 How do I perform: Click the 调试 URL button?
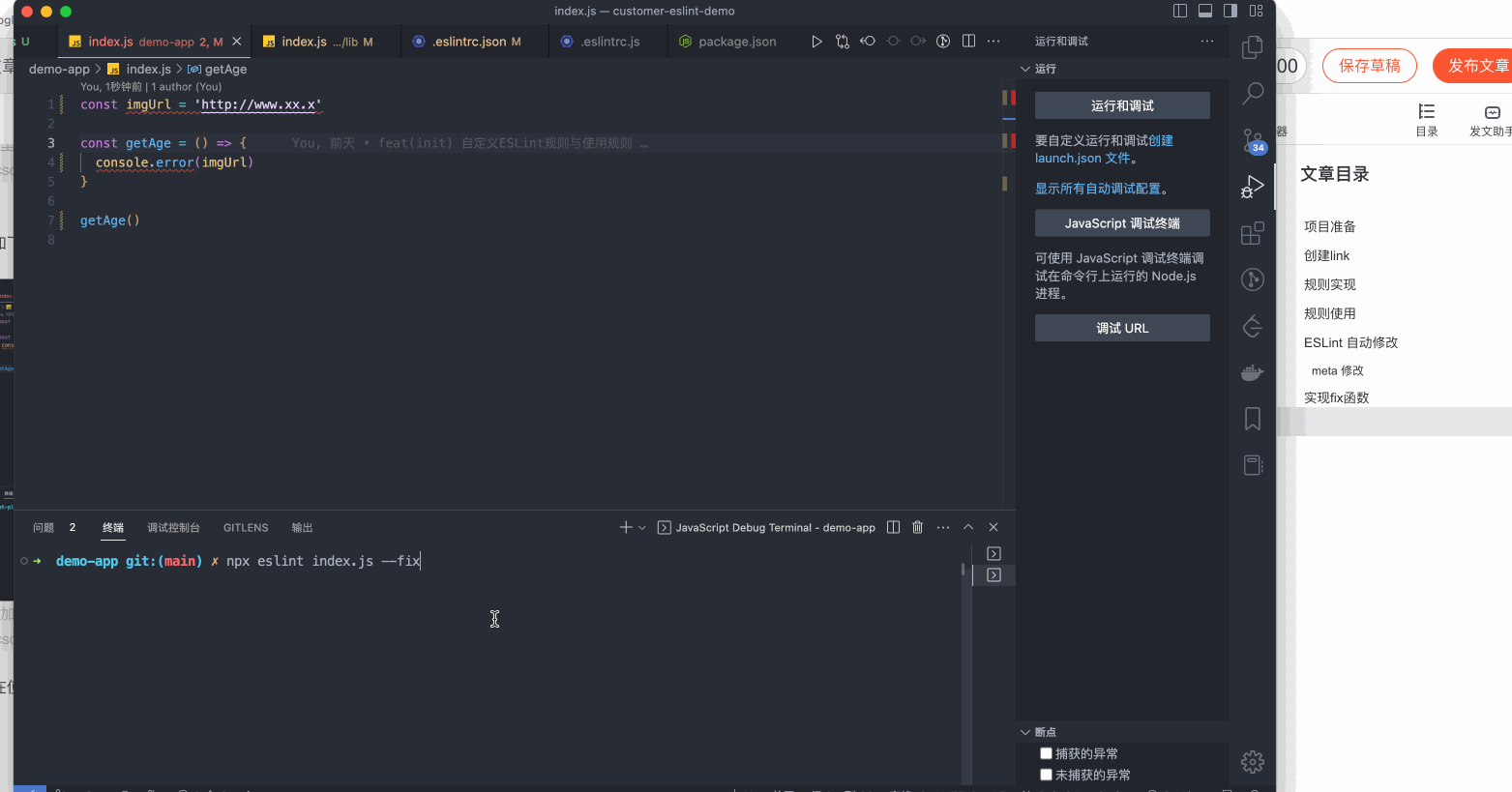[1122, 328]
